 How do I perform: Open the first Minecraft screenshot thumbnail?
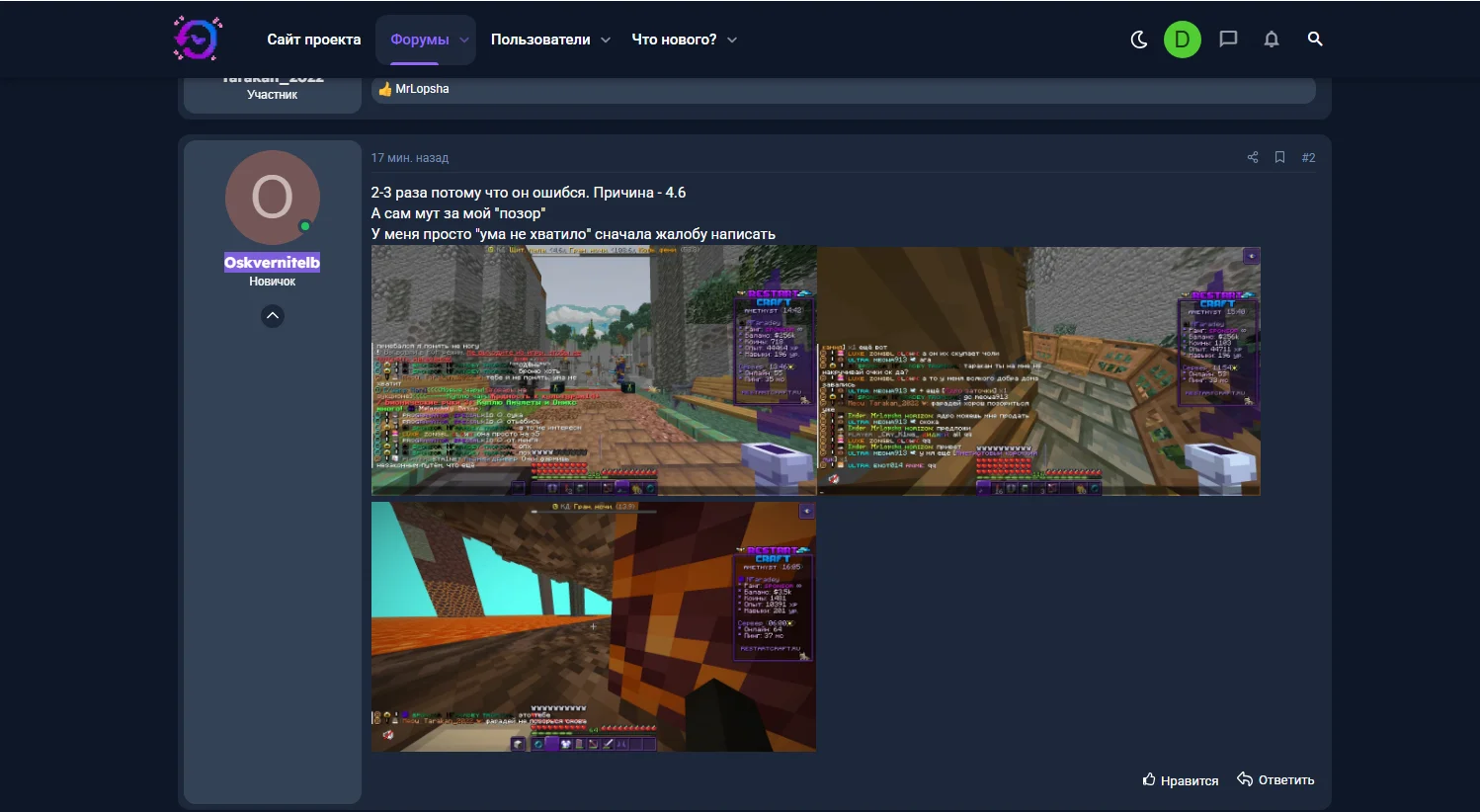pyautogui.click(x=594, y=370)
